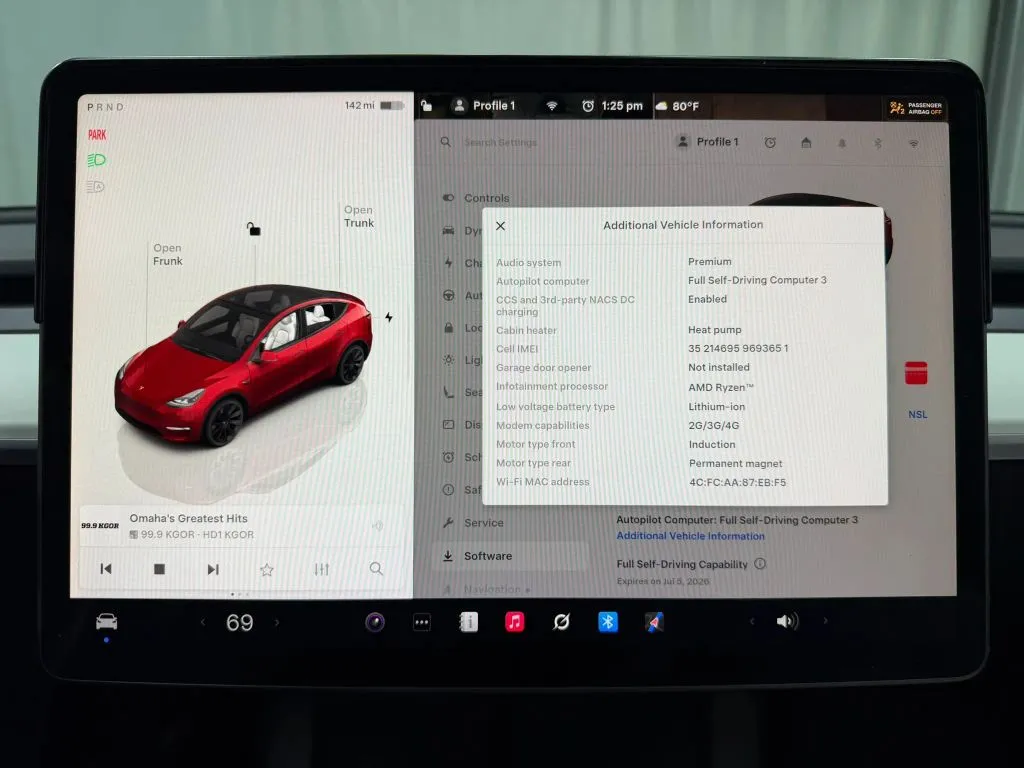1024x768 pixels.
Task: Tap the Passenger Airbag Off indicator
Action: 916,108
